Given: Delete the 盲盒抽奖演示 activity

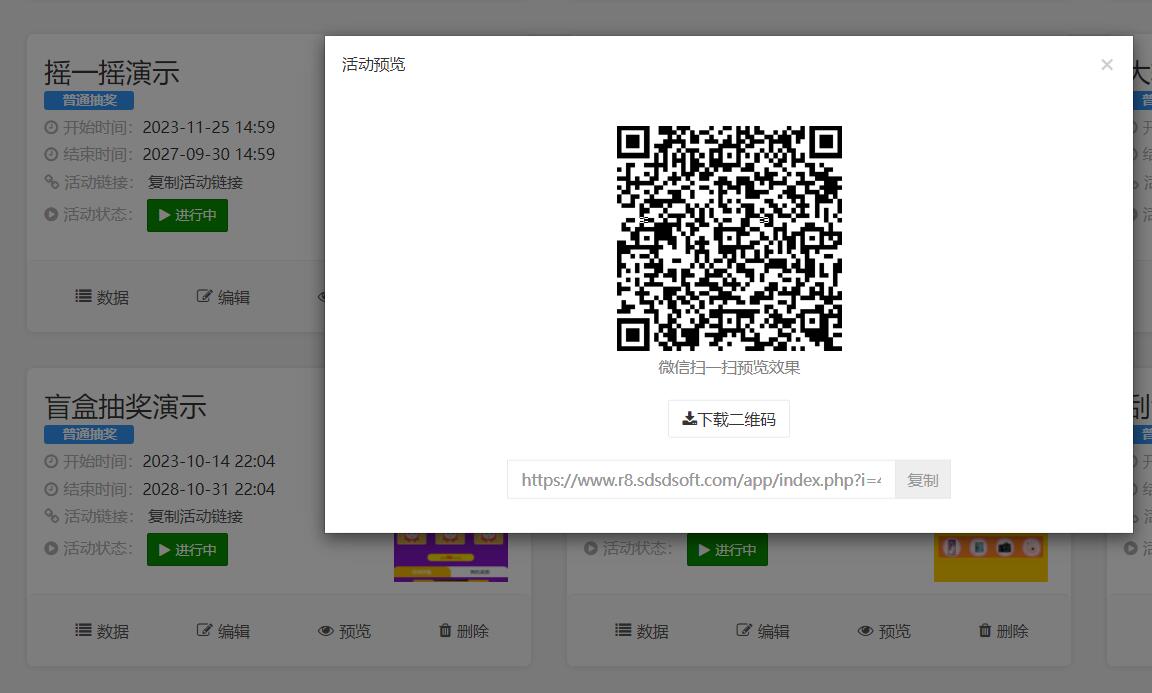Looking at the screenshot, I should click(x=464, y=631).
